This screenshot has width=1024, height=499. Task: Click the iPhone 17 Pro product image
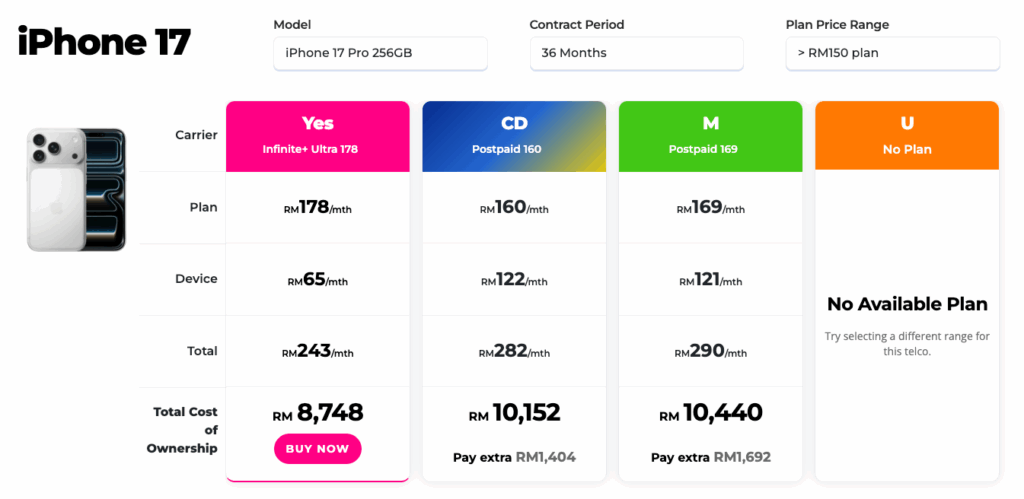pyautogui.click(x=76, y=189)
